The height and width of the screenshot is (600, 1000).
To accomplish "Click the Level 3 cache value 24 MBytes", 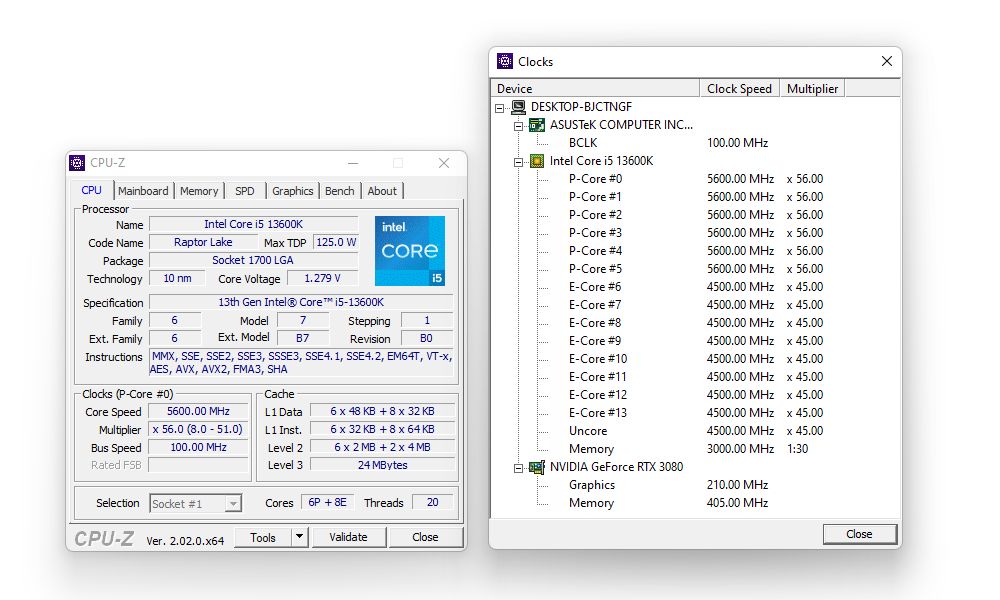I will [x=383, y=465].
